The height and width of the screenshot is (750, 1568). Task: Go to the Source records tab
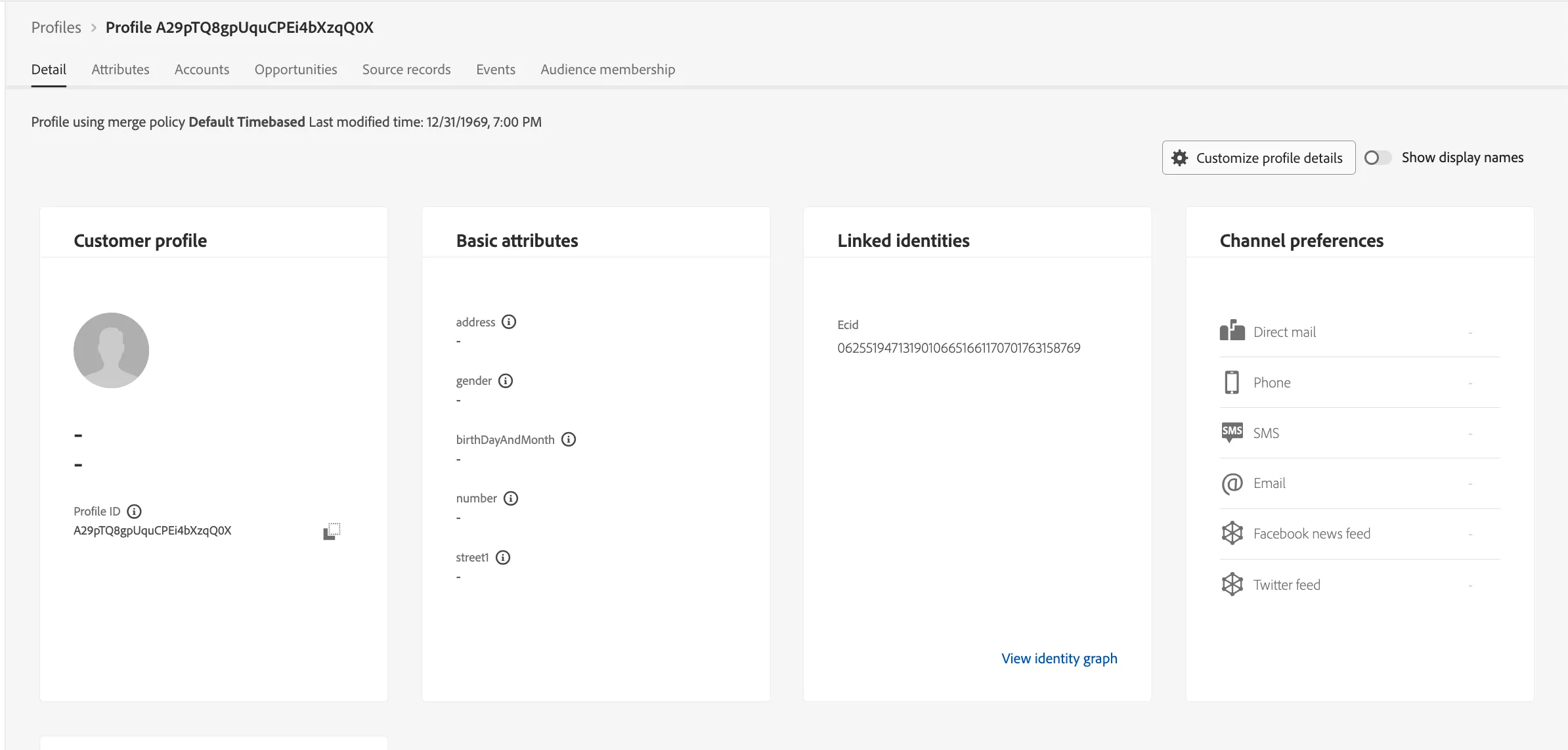406,70
